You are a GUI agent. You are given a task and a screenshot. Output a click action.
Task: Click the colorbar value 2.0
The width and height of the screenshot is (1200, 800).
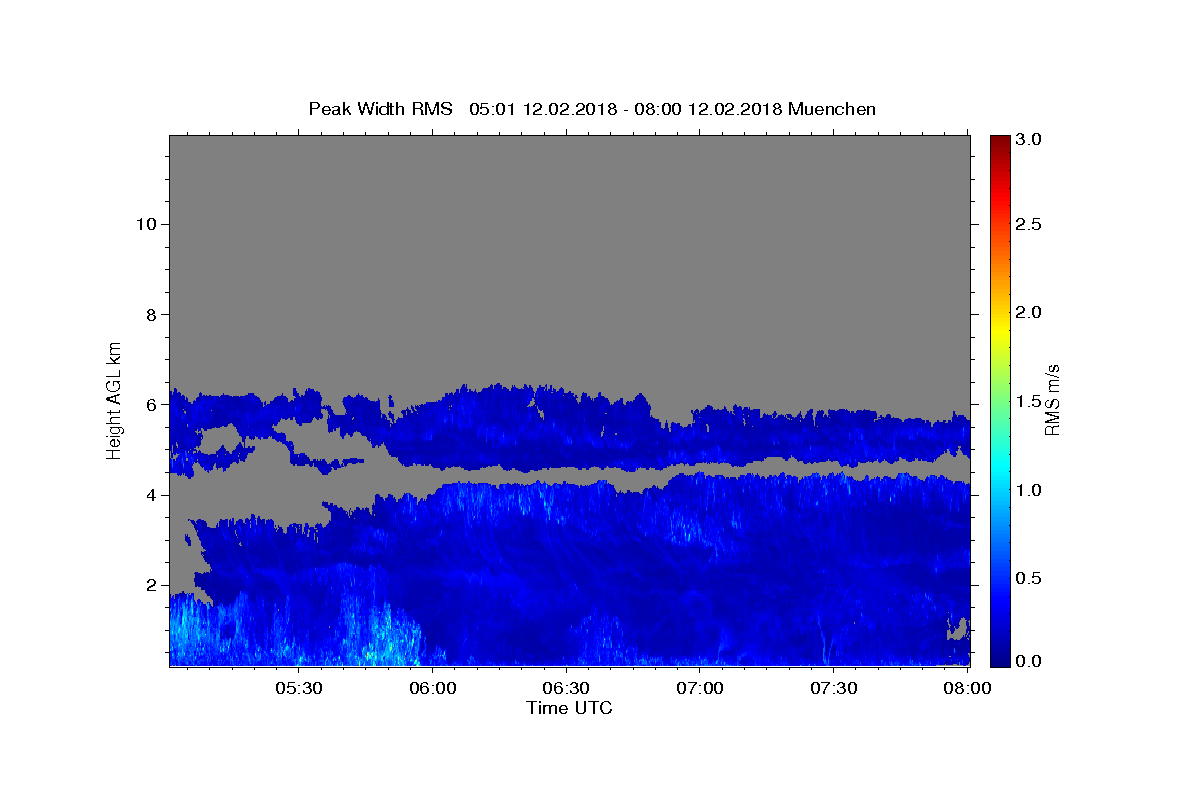point(1030,312)
